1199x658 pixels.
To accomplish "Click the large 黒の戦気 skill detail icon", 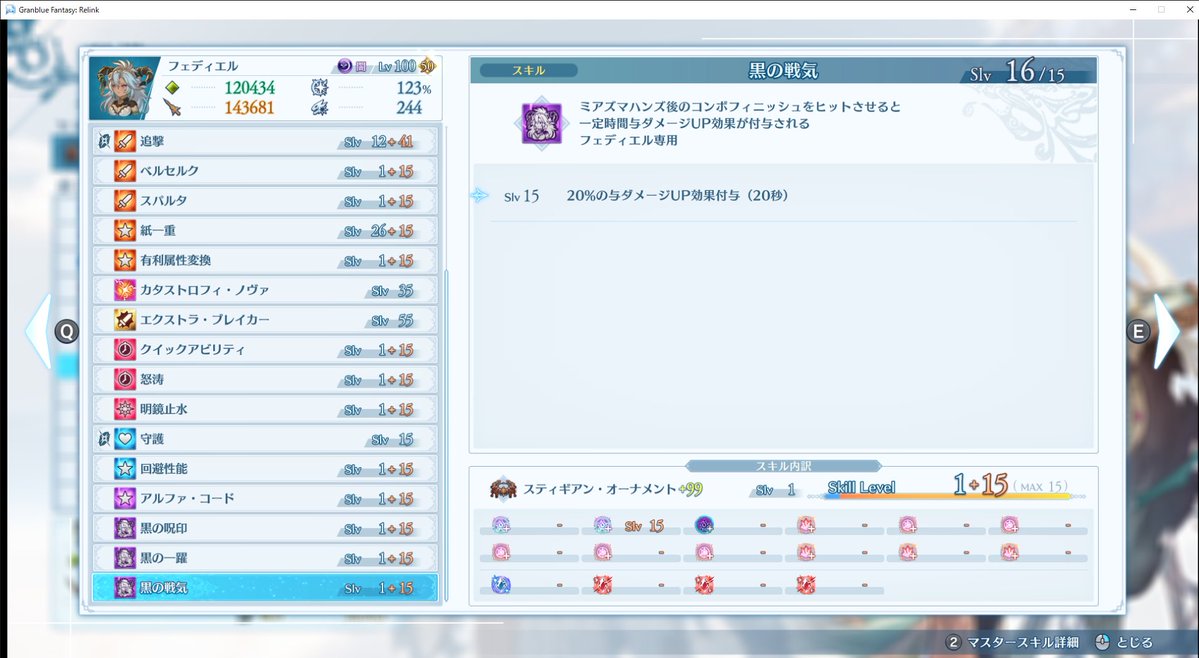I will 541,124.
